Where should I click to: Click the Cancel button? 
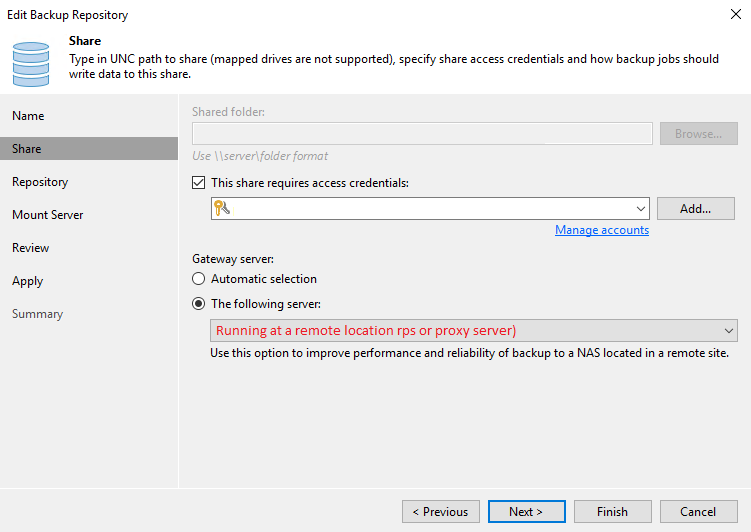tap(698, 511)
